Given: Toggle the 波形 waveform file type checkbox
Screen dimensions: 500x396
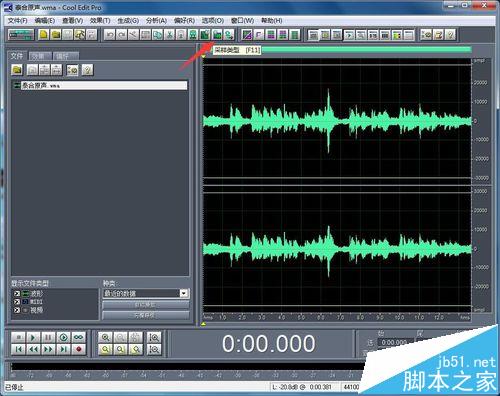Looking at the screenshot, I should tap(17, 294).
